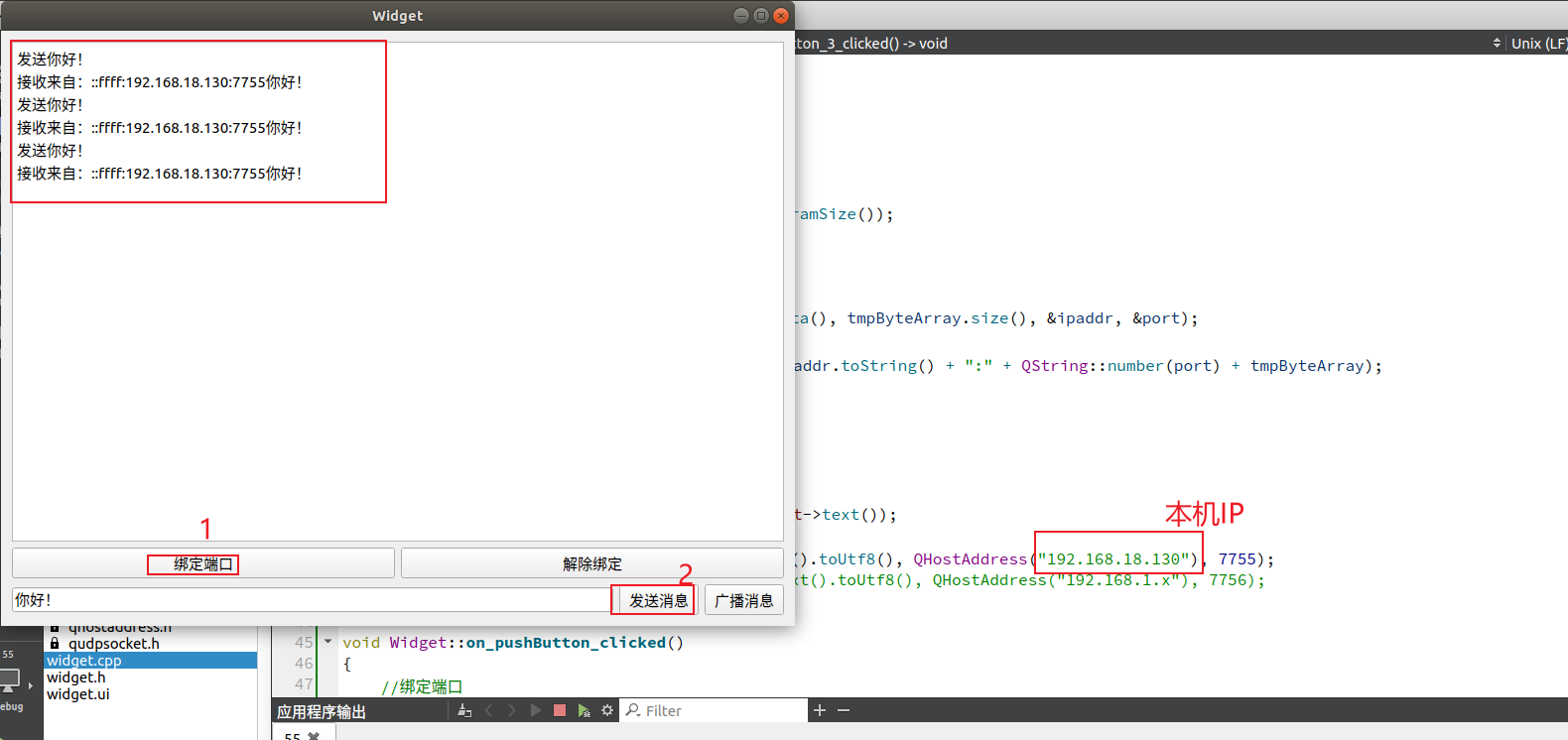Click QString::number(port) in the code
This screenshot has width=1568, height=740.
tap(1120, 365)
